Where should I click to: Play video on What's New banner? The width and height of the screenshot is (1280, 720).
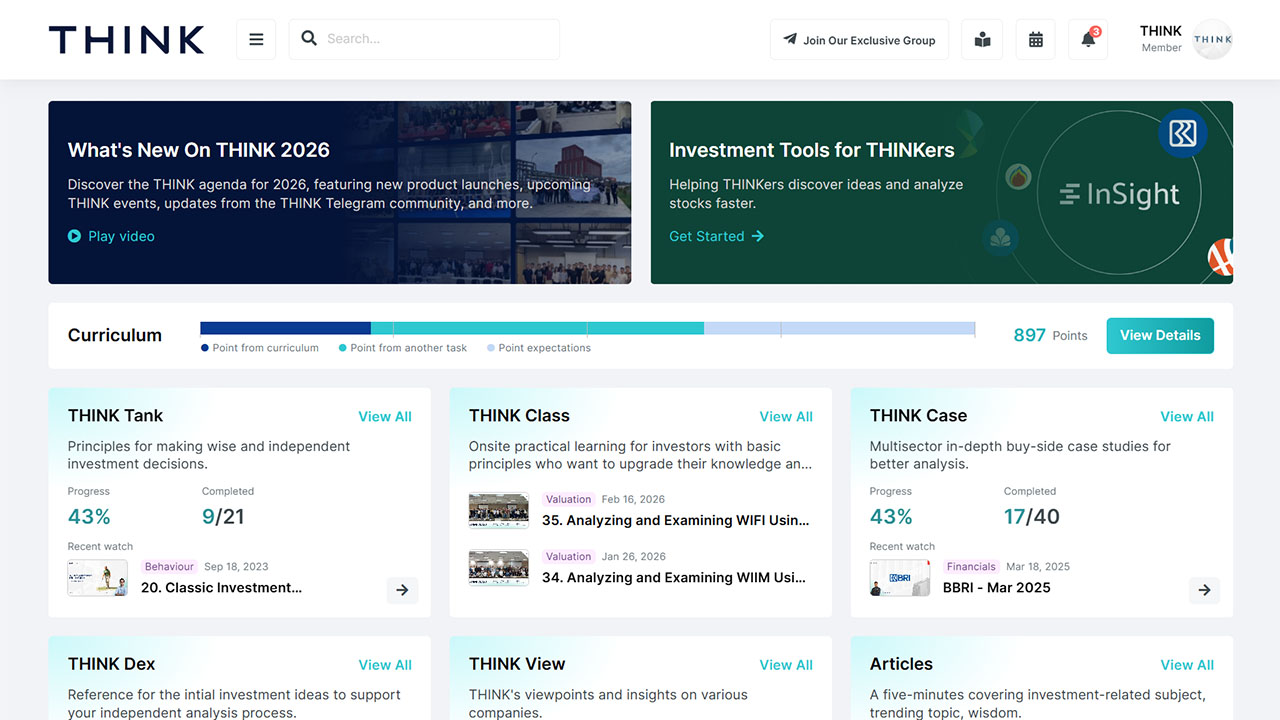tap(111, 236)
